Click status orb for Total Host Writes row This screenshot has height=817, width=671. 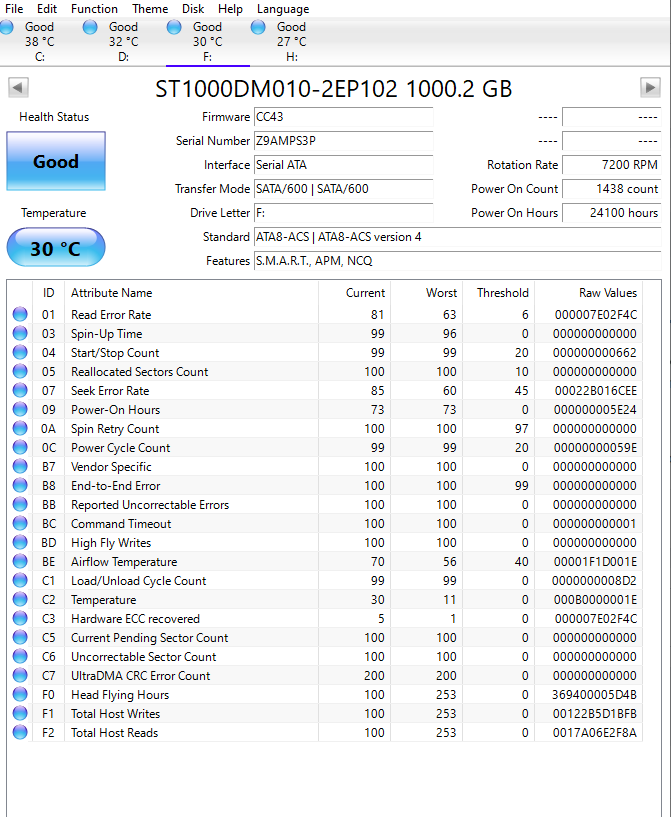(x=20, y=714)
